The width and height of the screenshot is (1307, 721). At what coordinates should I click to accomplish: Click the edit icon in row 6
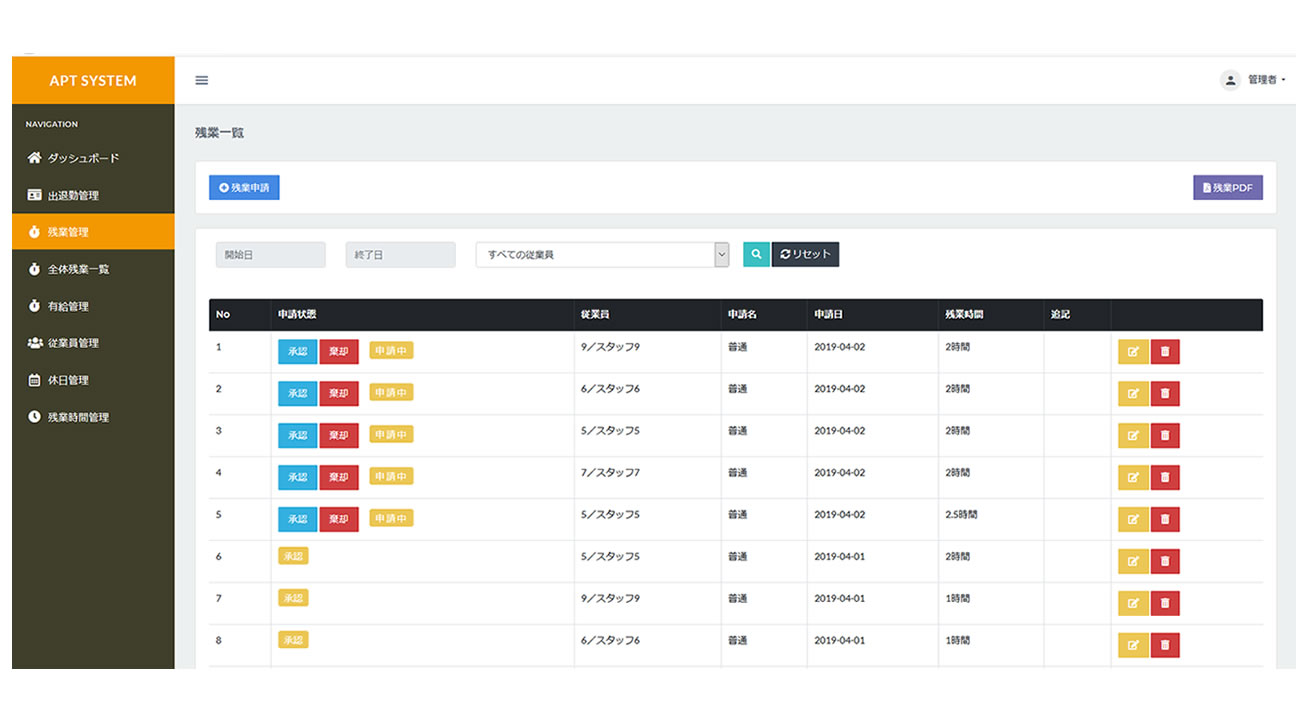coord(1133,562)
